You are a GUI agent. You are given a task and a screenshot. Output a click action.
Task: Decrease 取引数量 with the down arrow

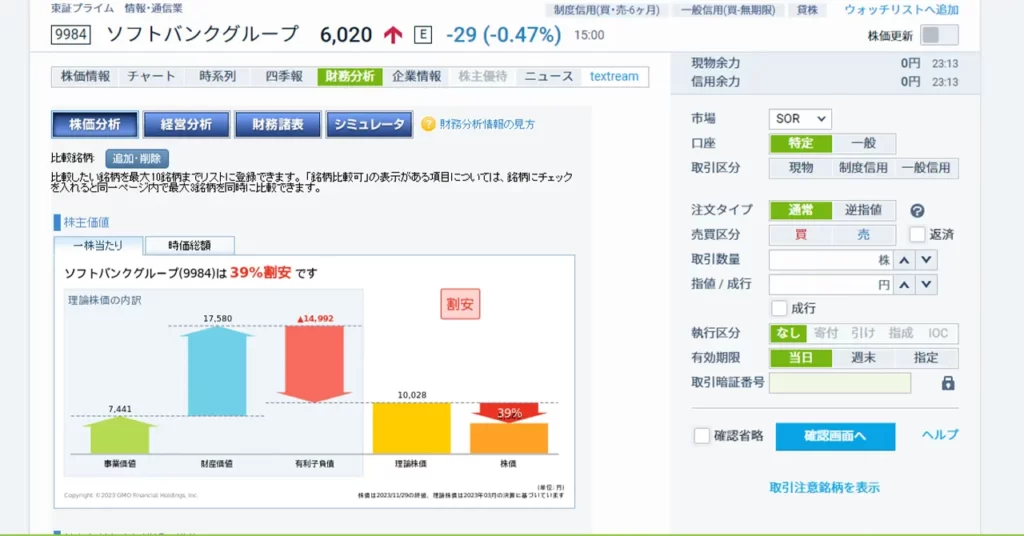tap(926, 260)
